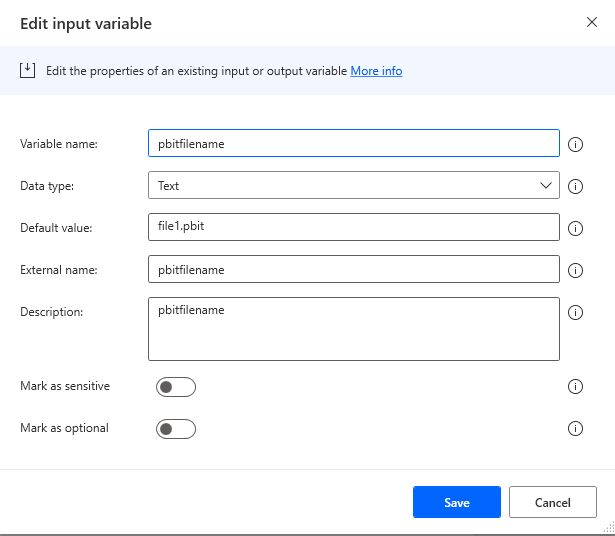
Task: Turn on the Mark as optional switch
Action: click(x=175, y=428)
